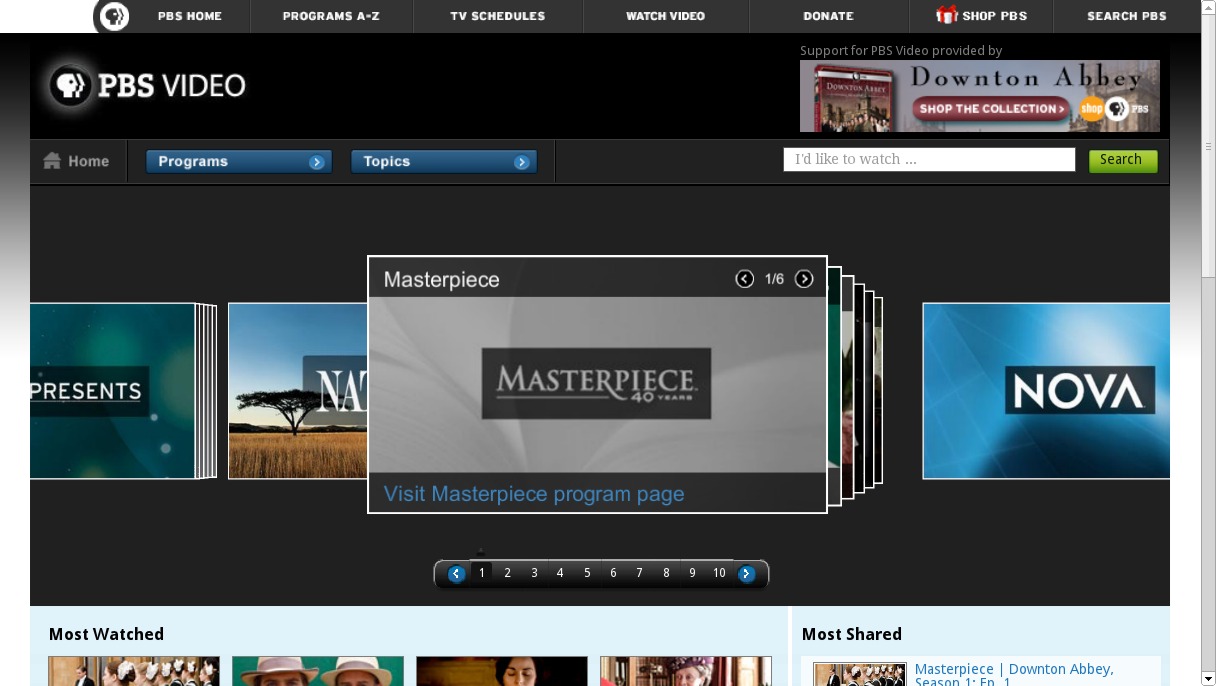Jump to carousel page 6
The height and width of the screenshot is (686, 1216).
[613, 573]
